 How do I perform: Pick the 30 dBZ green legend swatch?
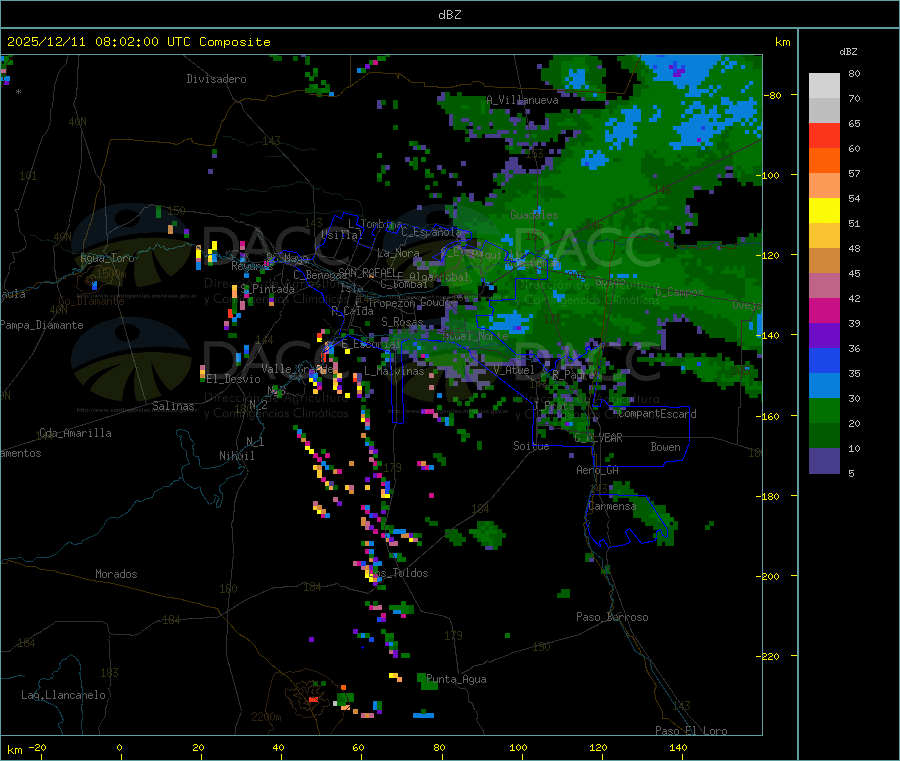(824, 410)
